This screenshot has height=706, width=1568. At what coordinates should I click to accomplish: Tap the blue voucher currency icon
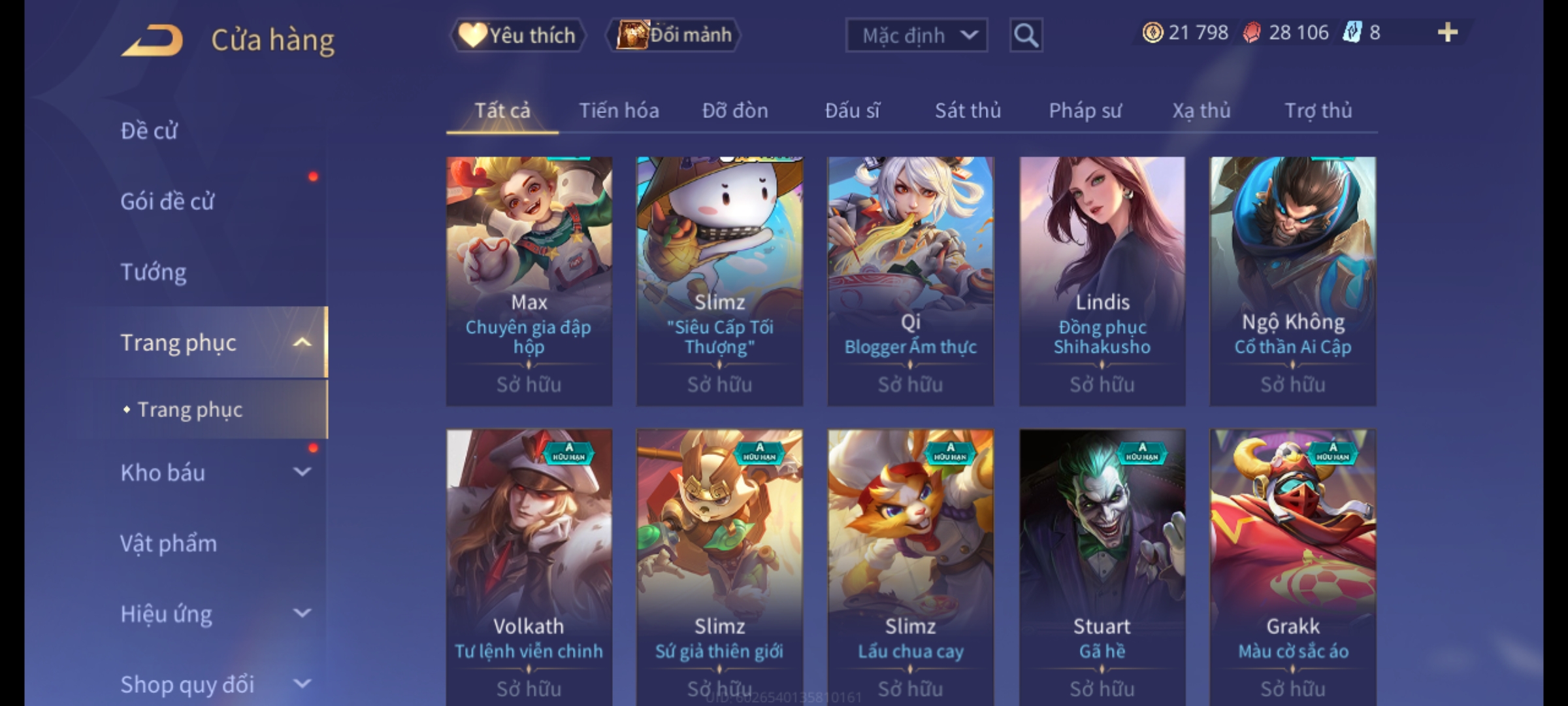click(x=1352, y=33)
